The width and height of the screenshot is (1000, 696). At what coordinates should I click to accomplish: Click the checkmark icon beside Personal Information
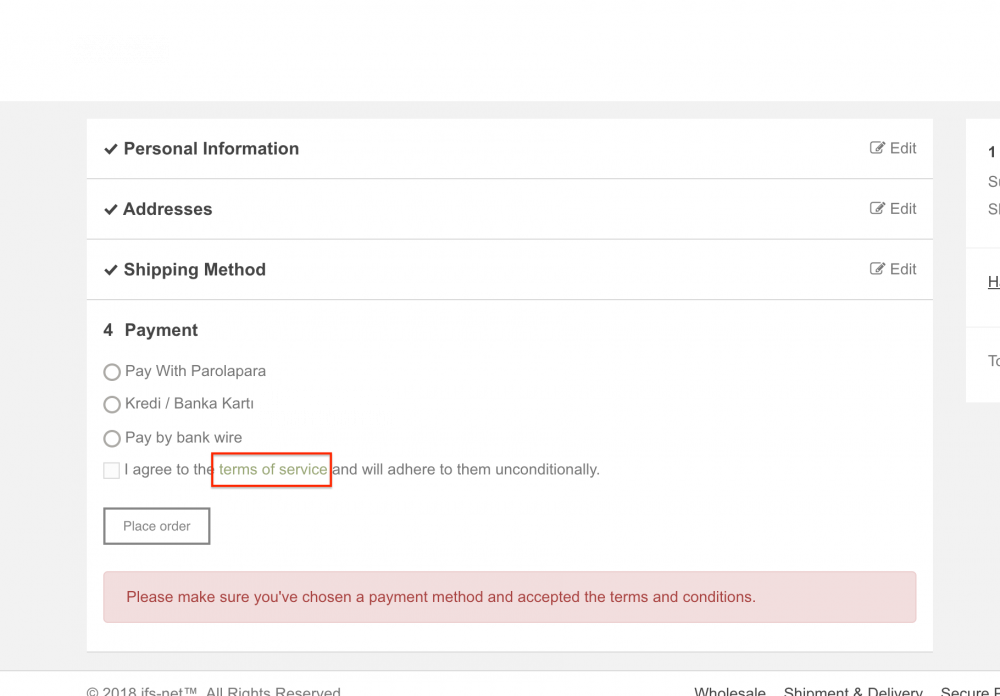pos(111,149)
